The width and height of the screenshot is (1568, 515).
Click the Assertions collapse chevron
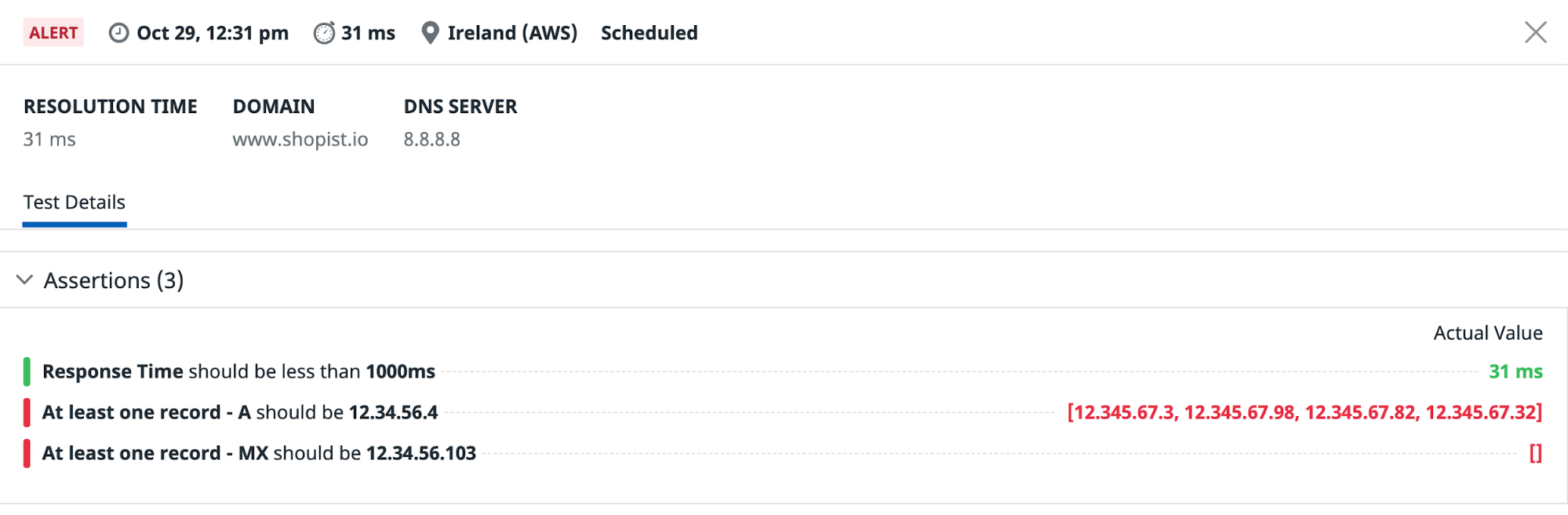coord(24,279)
